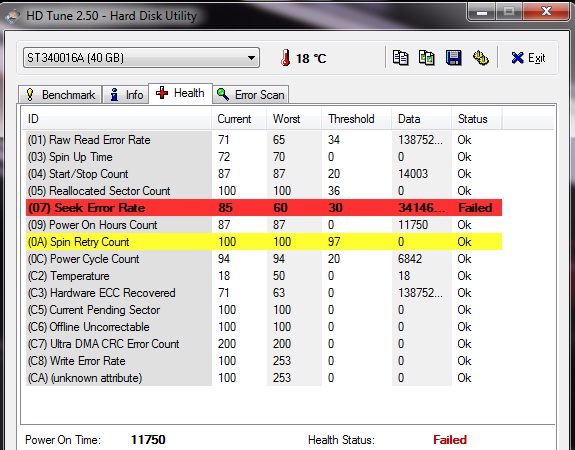575x450 pixels.
Task: Open the Error Scan tab
Action: (x=251, y=95)
